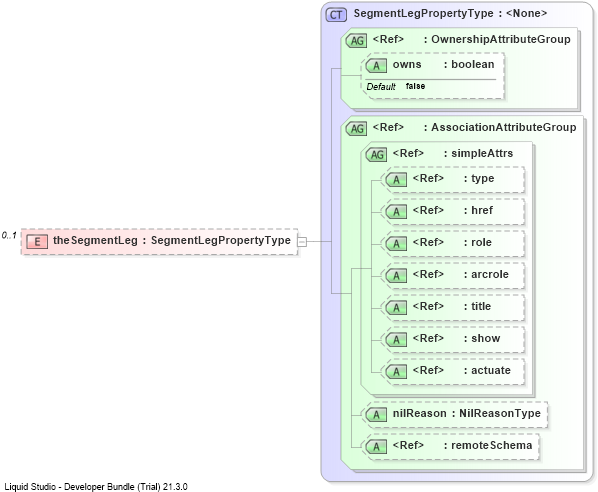Collapse theSegmentLeg element with the minus box
The image size is (598, 492).
(302, 241)
